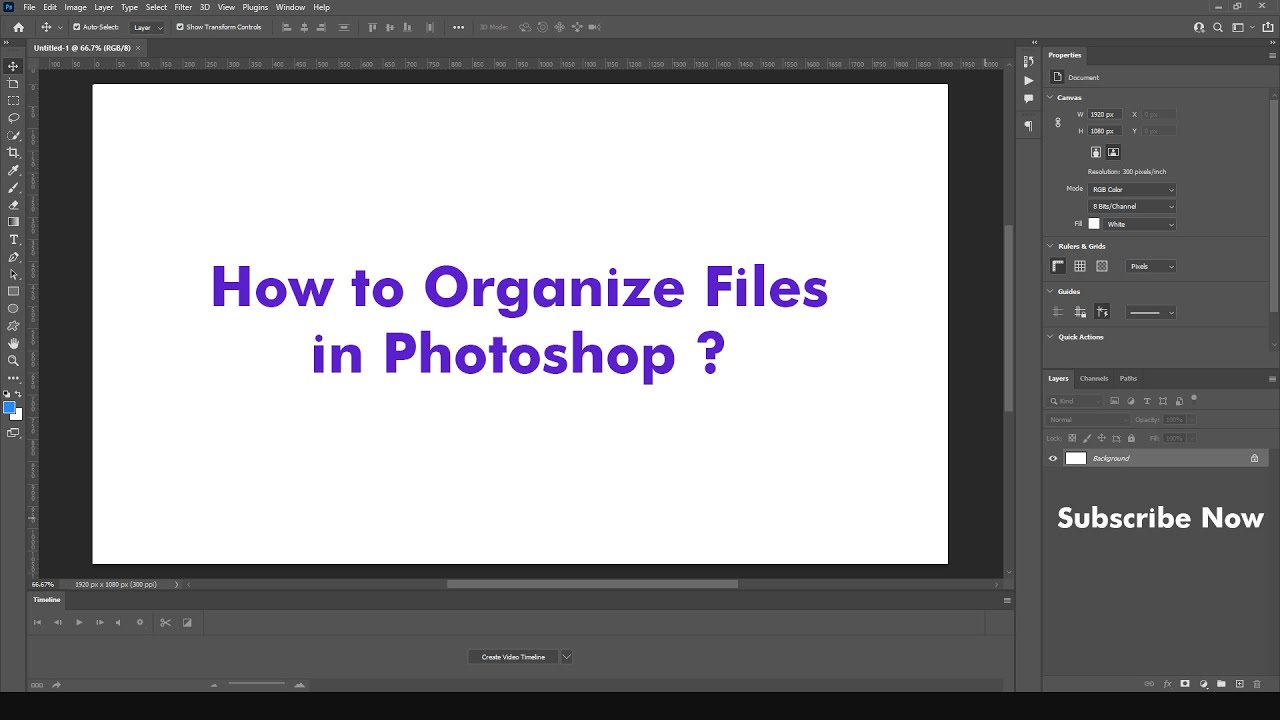
Task: Select the Ellipse shape tool
Action: 13,308
